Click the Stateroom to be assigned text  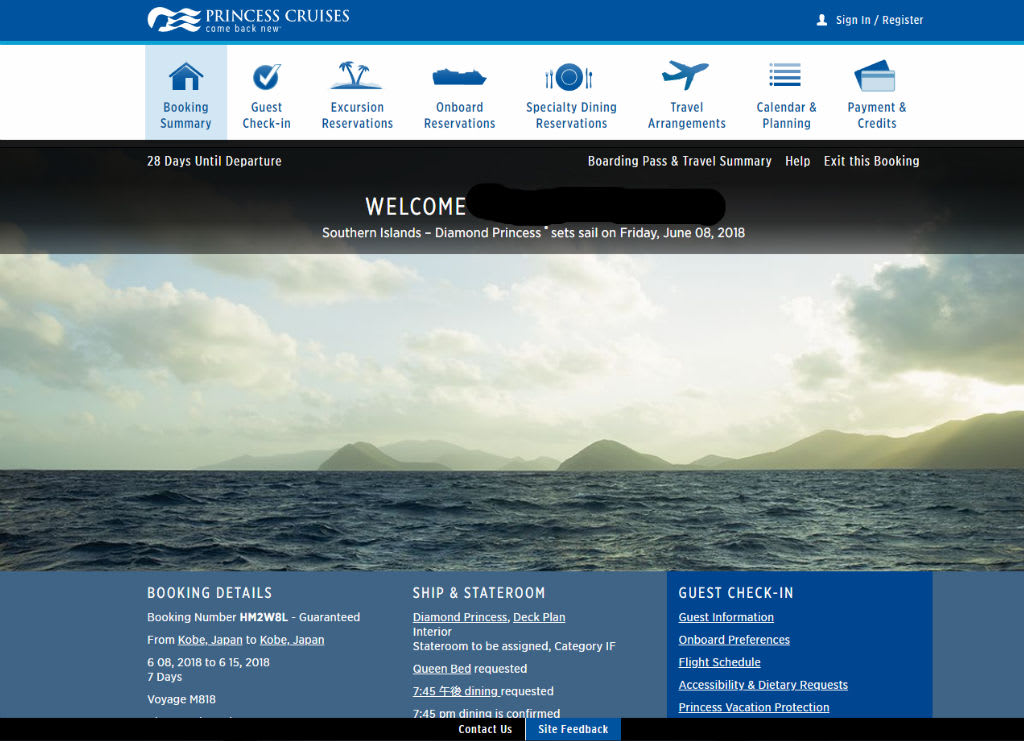click(x=481, y=646)
